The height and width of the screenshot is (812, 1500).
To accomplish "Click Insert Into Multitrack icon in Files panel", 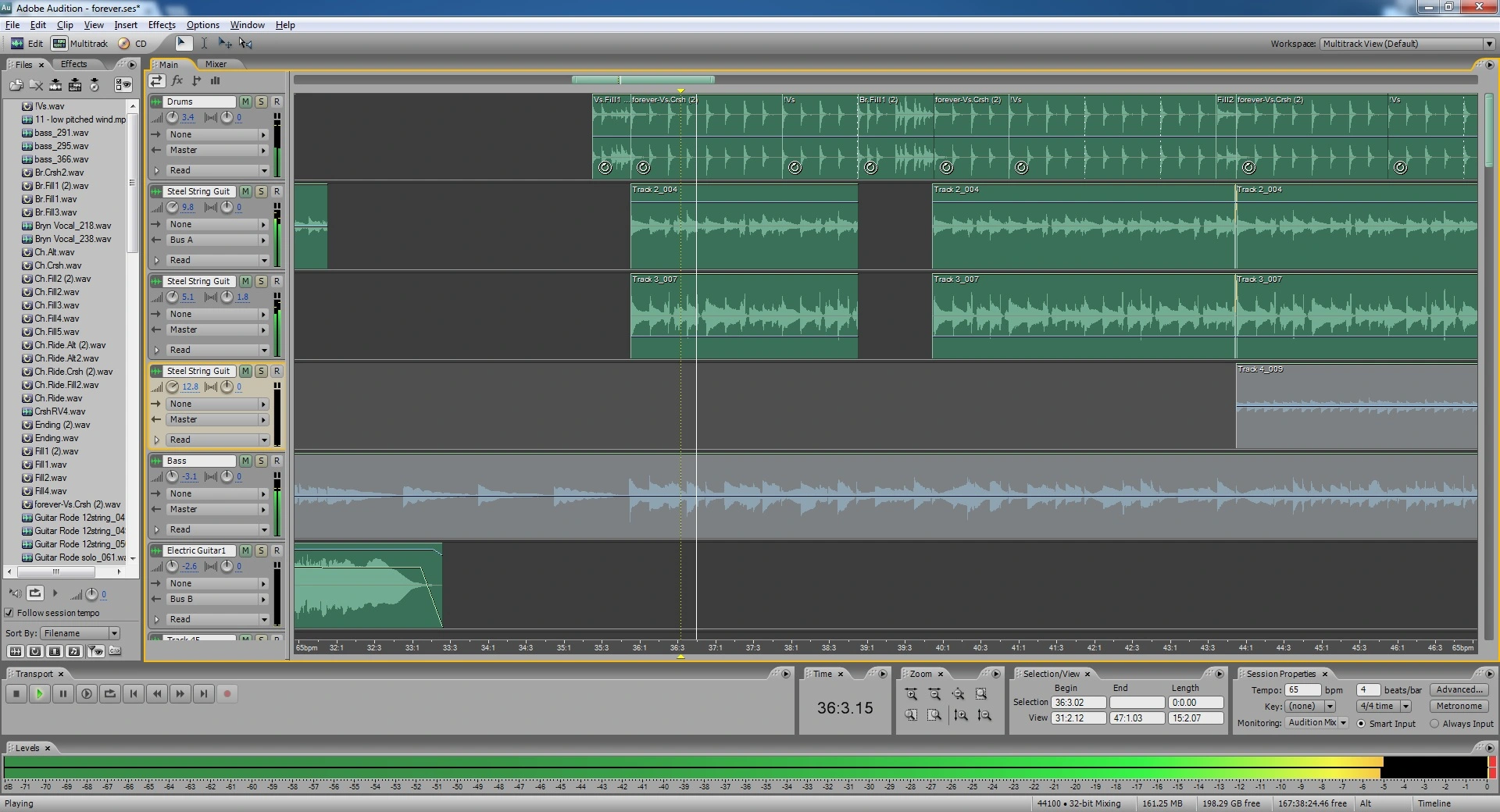I will point(75,85).
